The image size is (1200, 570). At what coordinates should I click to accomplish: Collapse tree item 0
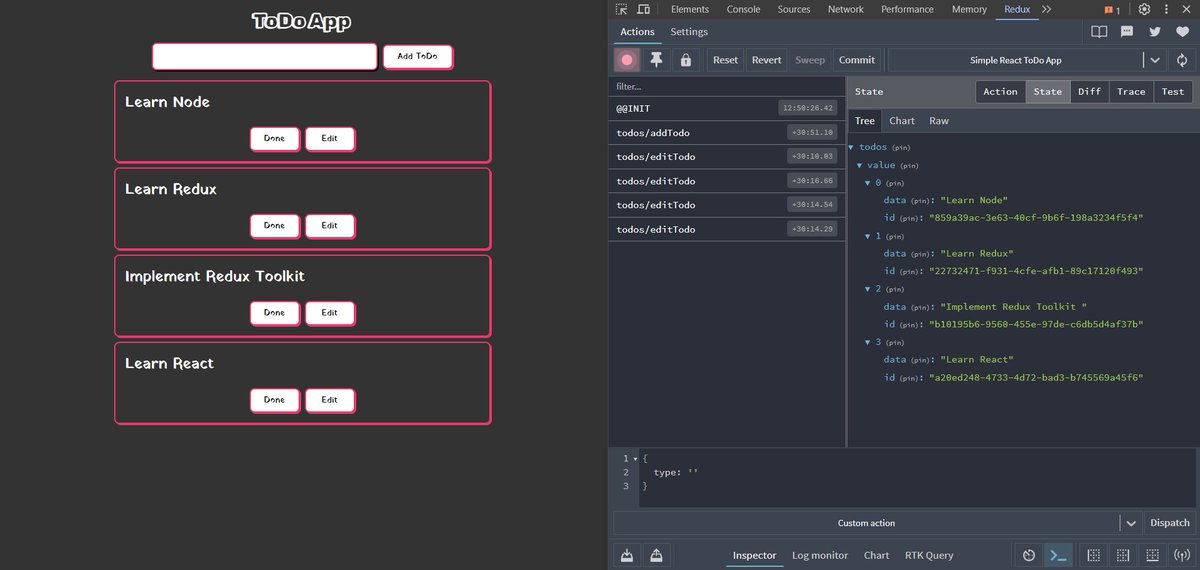tap(867, 183)
